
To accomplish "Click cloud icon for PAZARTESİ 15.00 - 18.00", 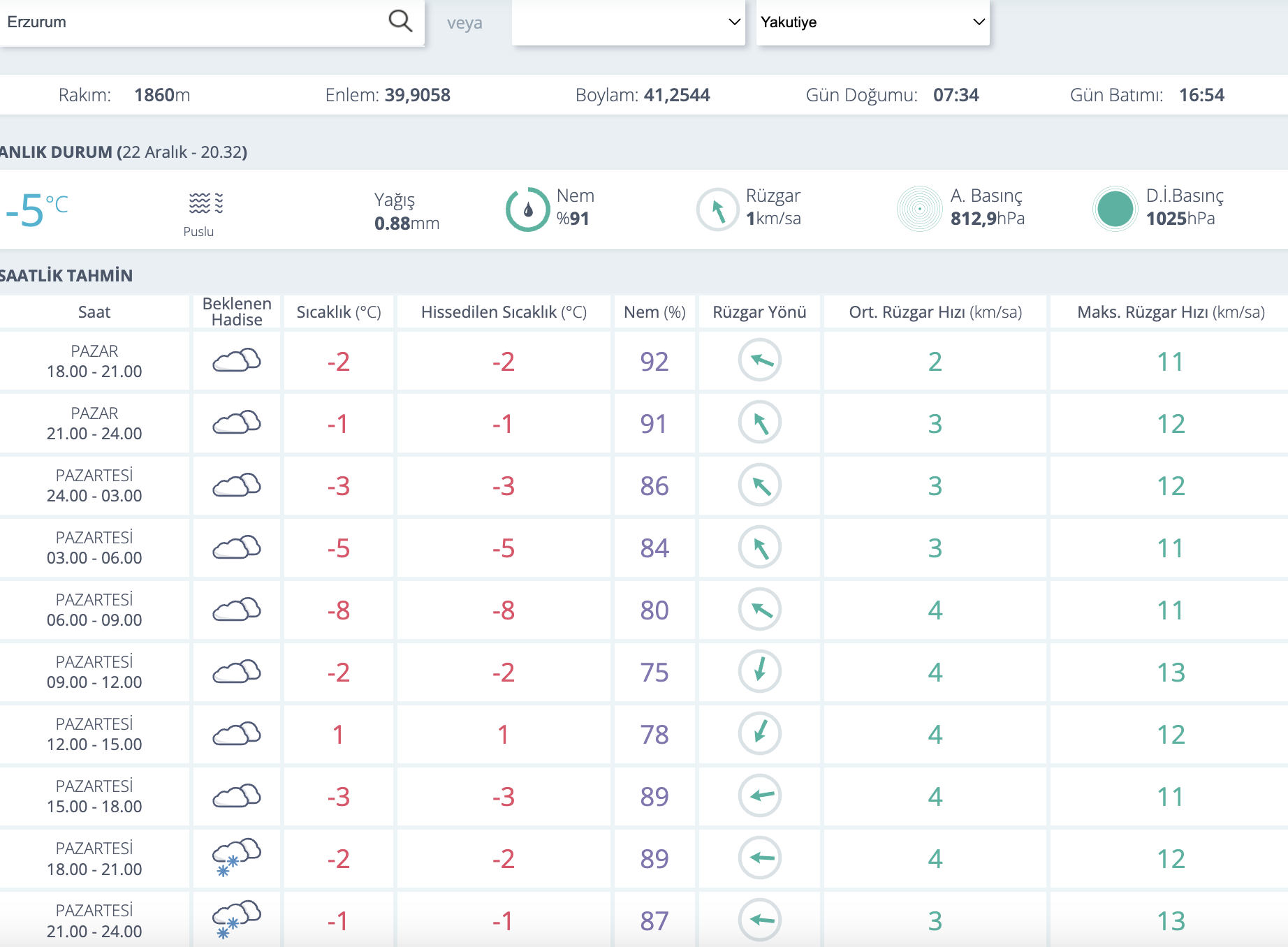I will pos(237,795).
